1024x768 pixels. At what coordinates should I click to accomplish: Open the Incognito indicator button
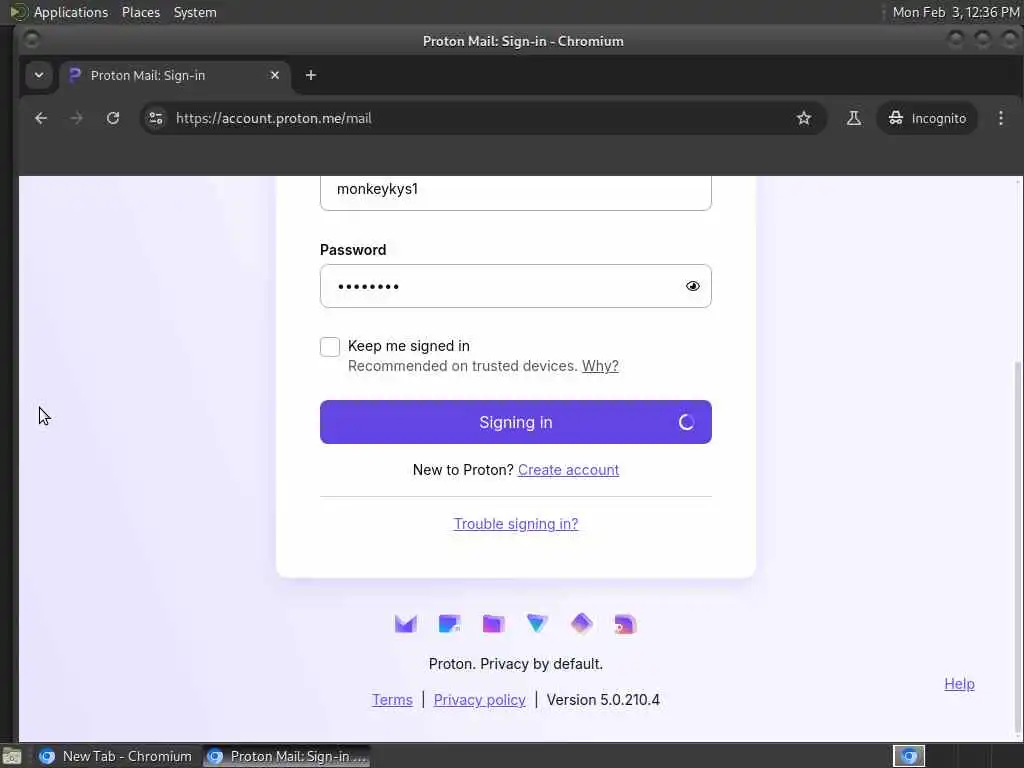[x=927, y=118]
